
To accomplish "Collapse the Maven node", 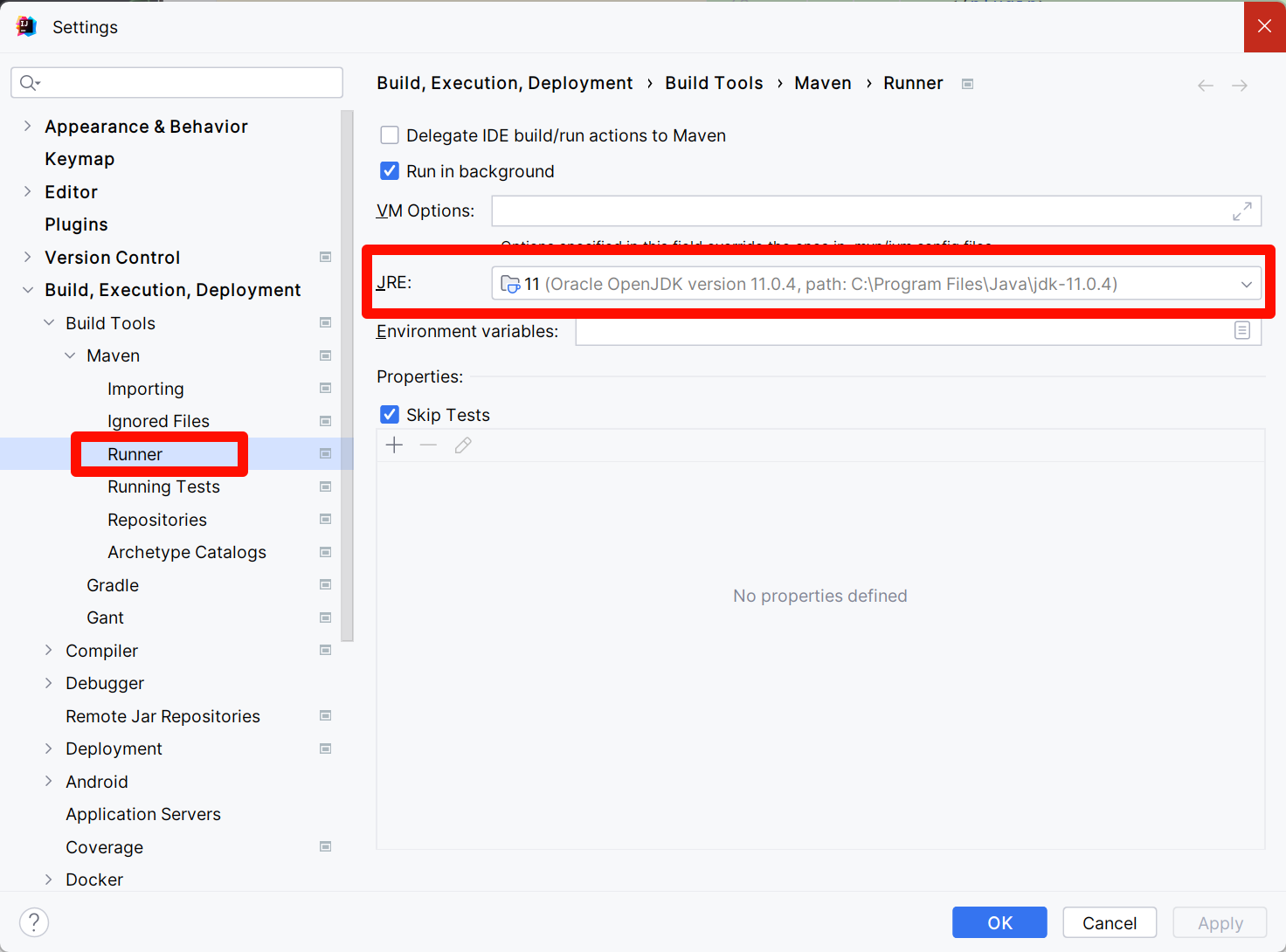I will 70,355.
